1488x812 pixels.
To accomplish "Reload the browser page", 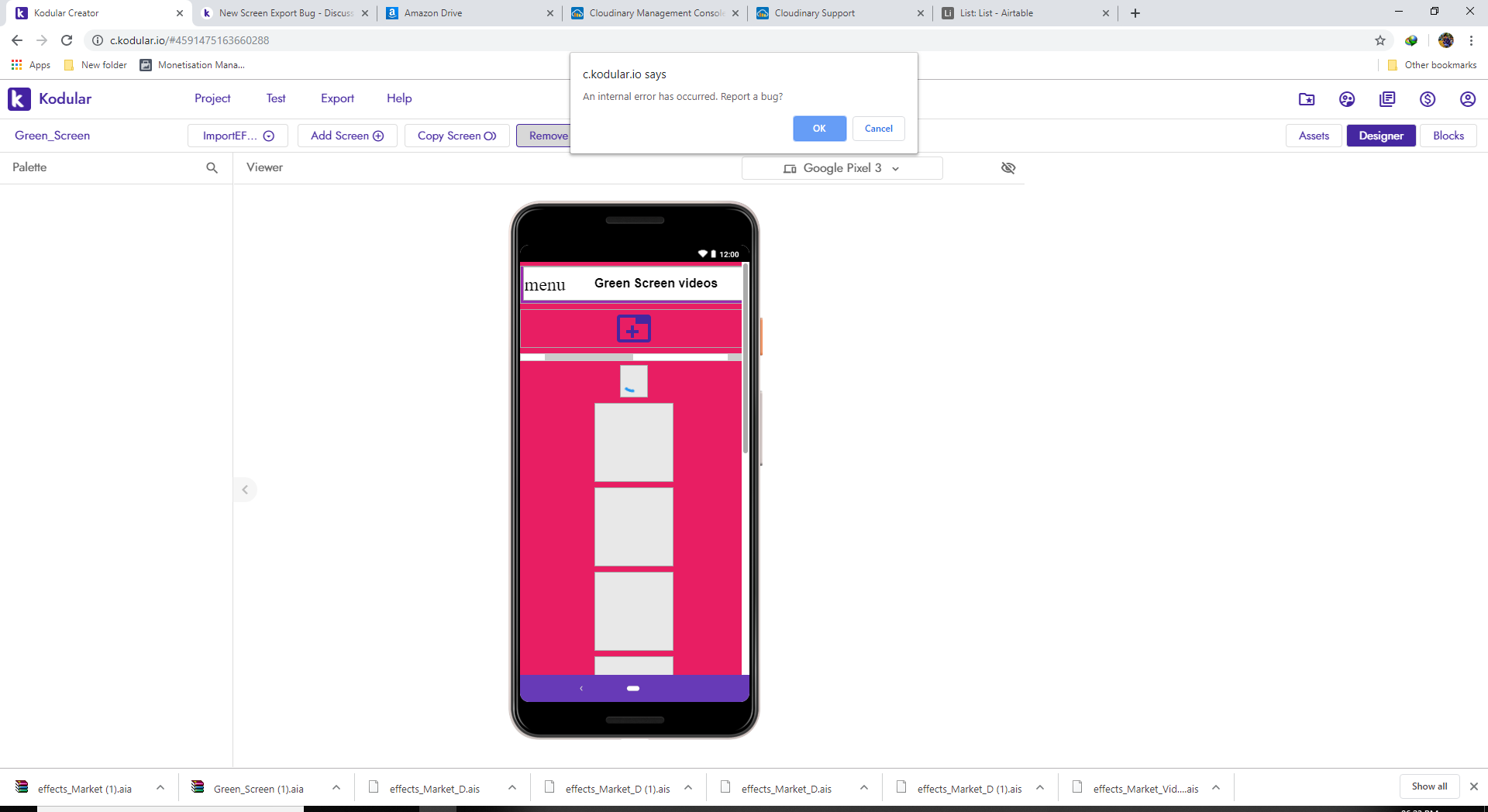I will [x=67, y=40].
